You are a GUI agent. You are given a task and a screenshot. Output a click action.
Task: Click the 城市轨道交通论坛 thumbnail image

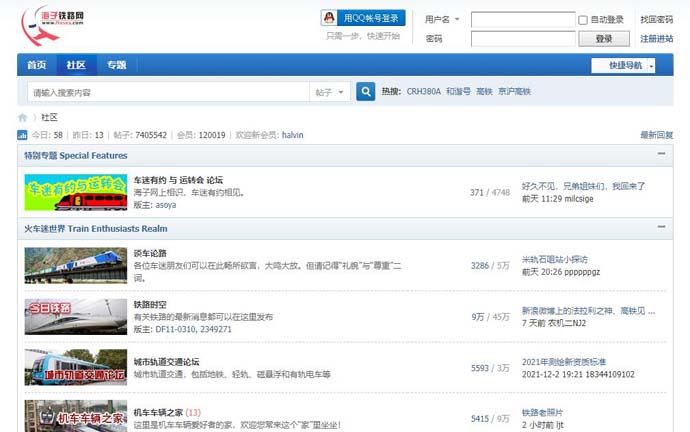point(76,367)
